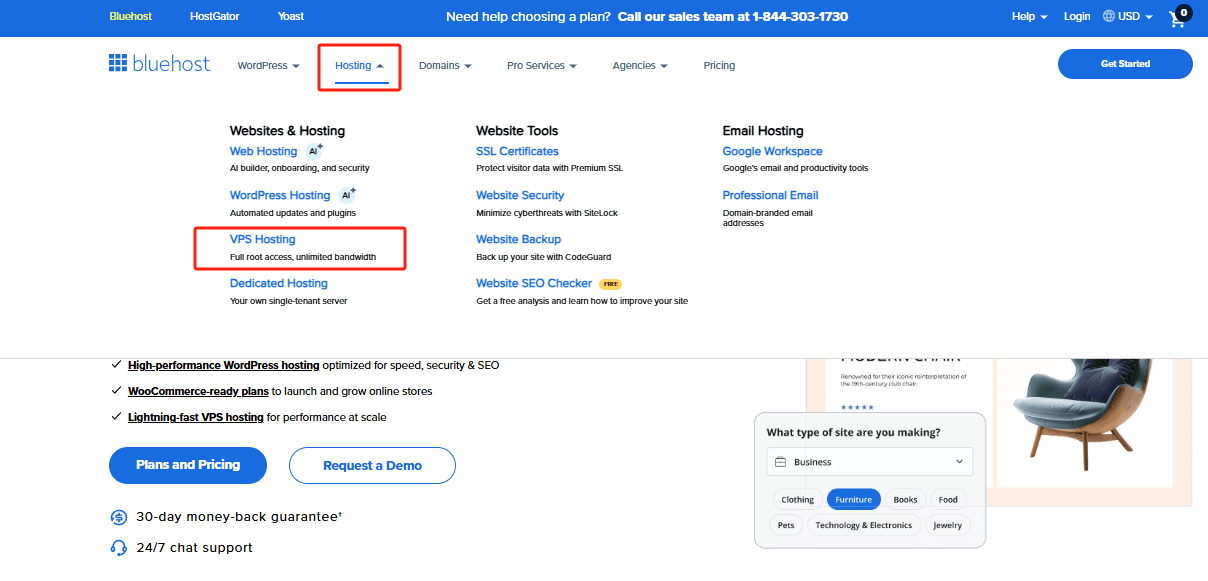1208x581 pixels.
Task: Click the Plans and Pricing button
Action: tap(188, 465)
